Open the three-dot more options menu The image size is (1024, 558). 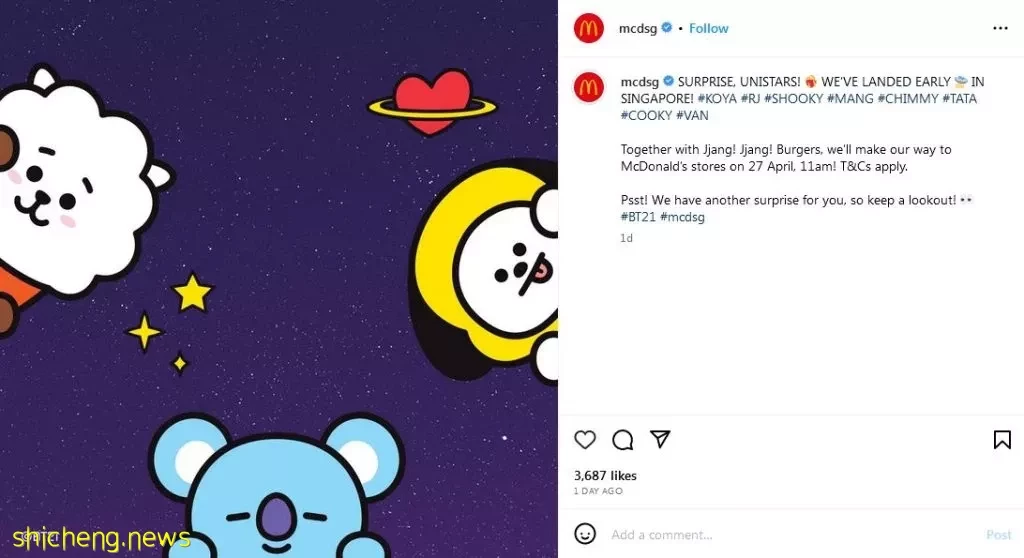click(1000, 28)
